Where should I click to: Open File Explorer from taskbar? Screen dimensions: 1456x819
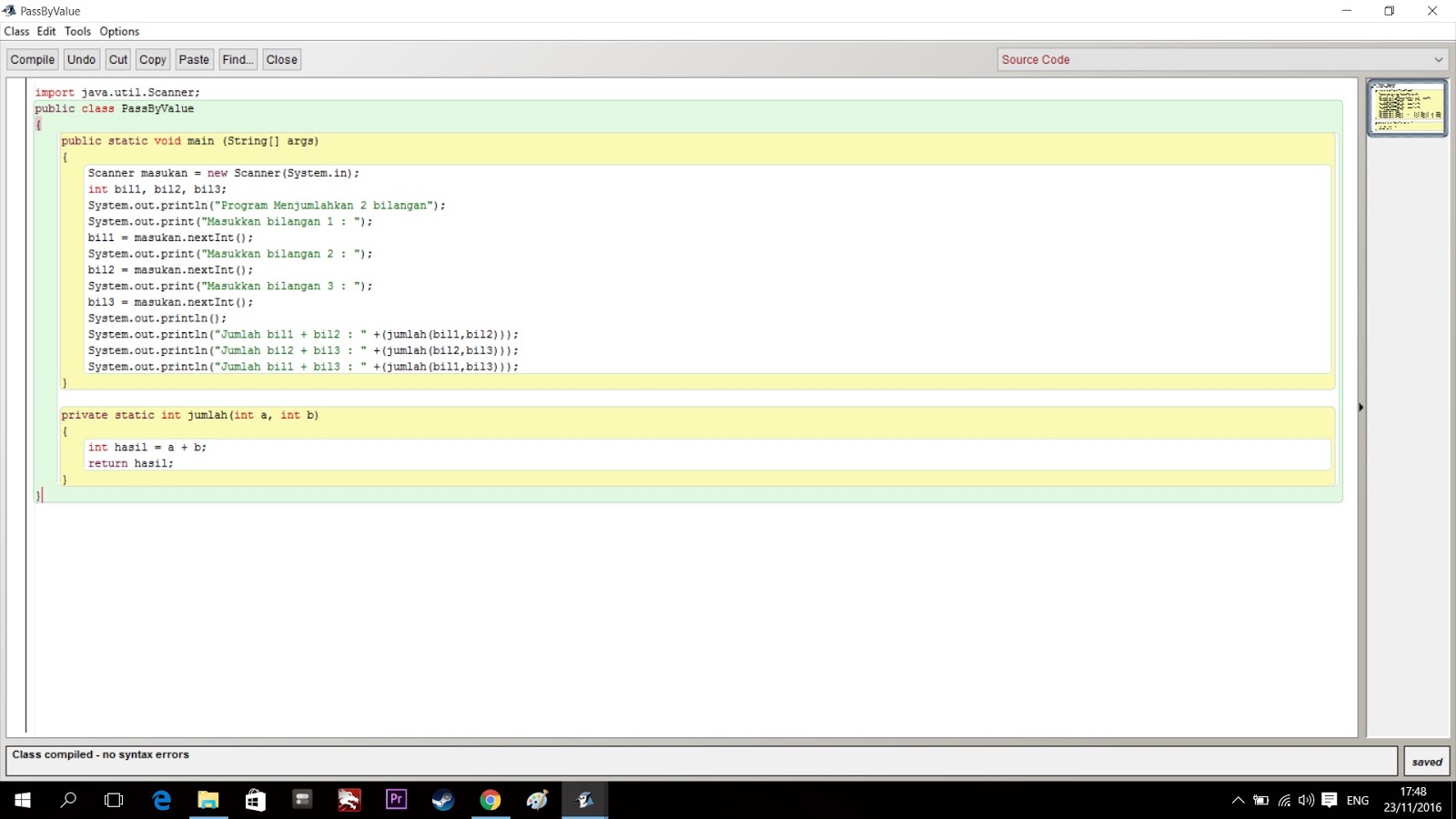click(208, 800)
